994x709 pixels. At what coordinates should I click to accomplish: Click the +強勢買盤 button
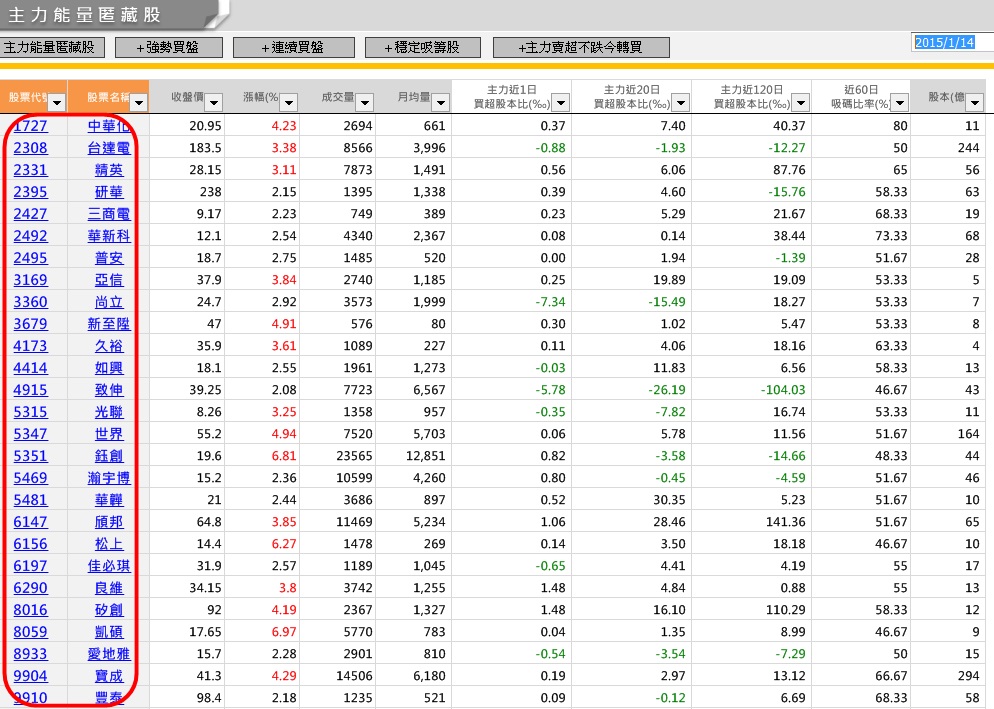169,48
